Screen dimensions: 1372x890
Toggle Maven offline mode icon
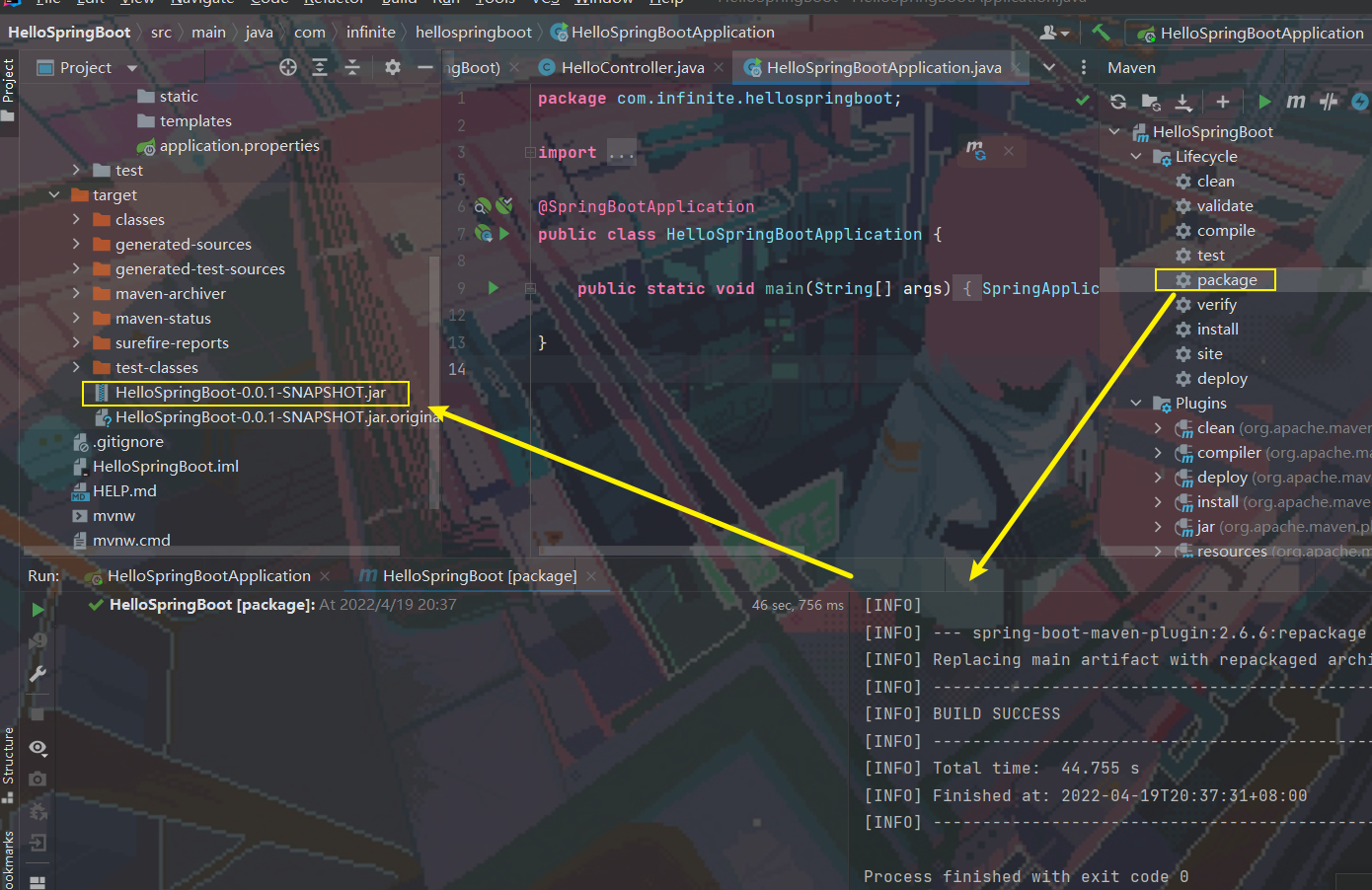tap(1329, 102)
